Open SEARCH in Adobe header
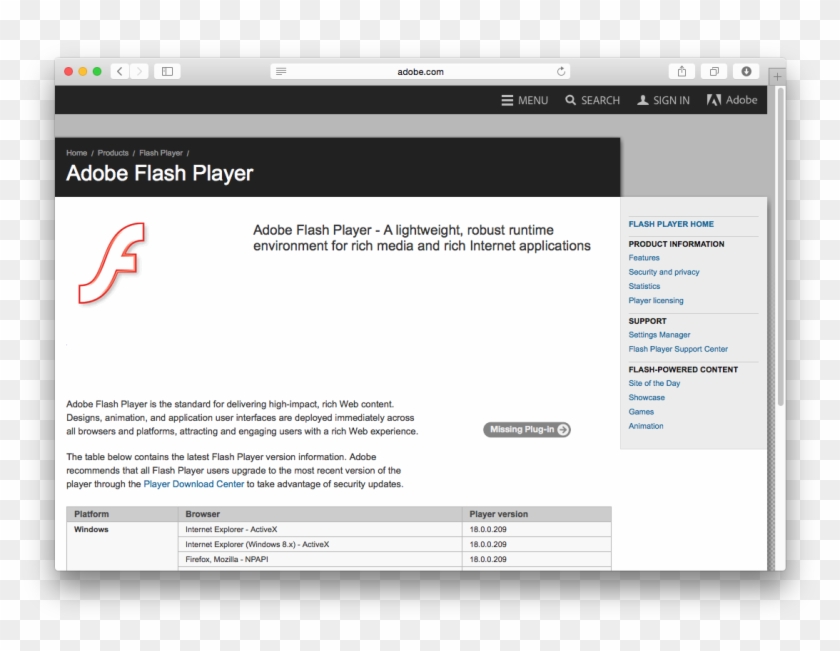The image size is (840, 651). coord(592,100)
